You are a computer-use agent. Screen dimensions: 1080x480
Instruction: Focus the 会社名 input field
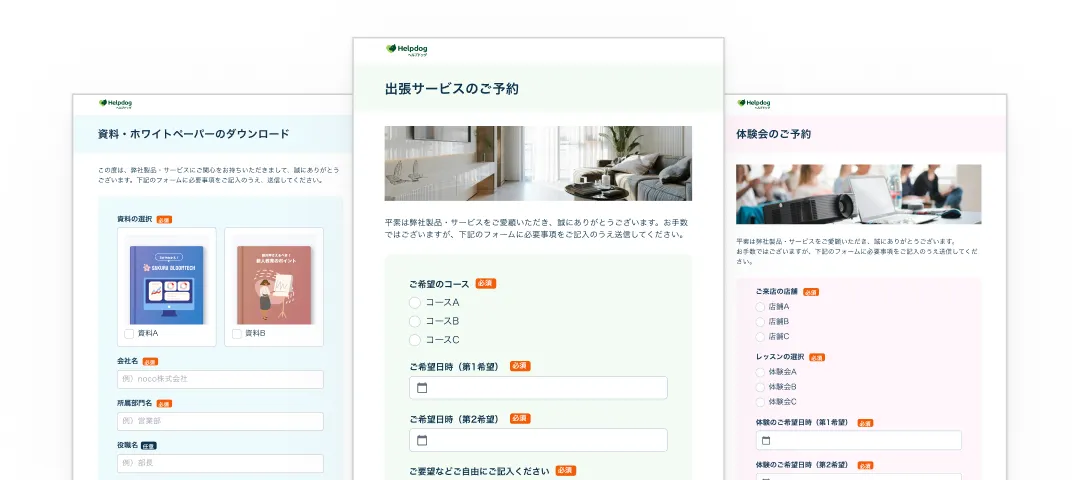coord(220,379)
